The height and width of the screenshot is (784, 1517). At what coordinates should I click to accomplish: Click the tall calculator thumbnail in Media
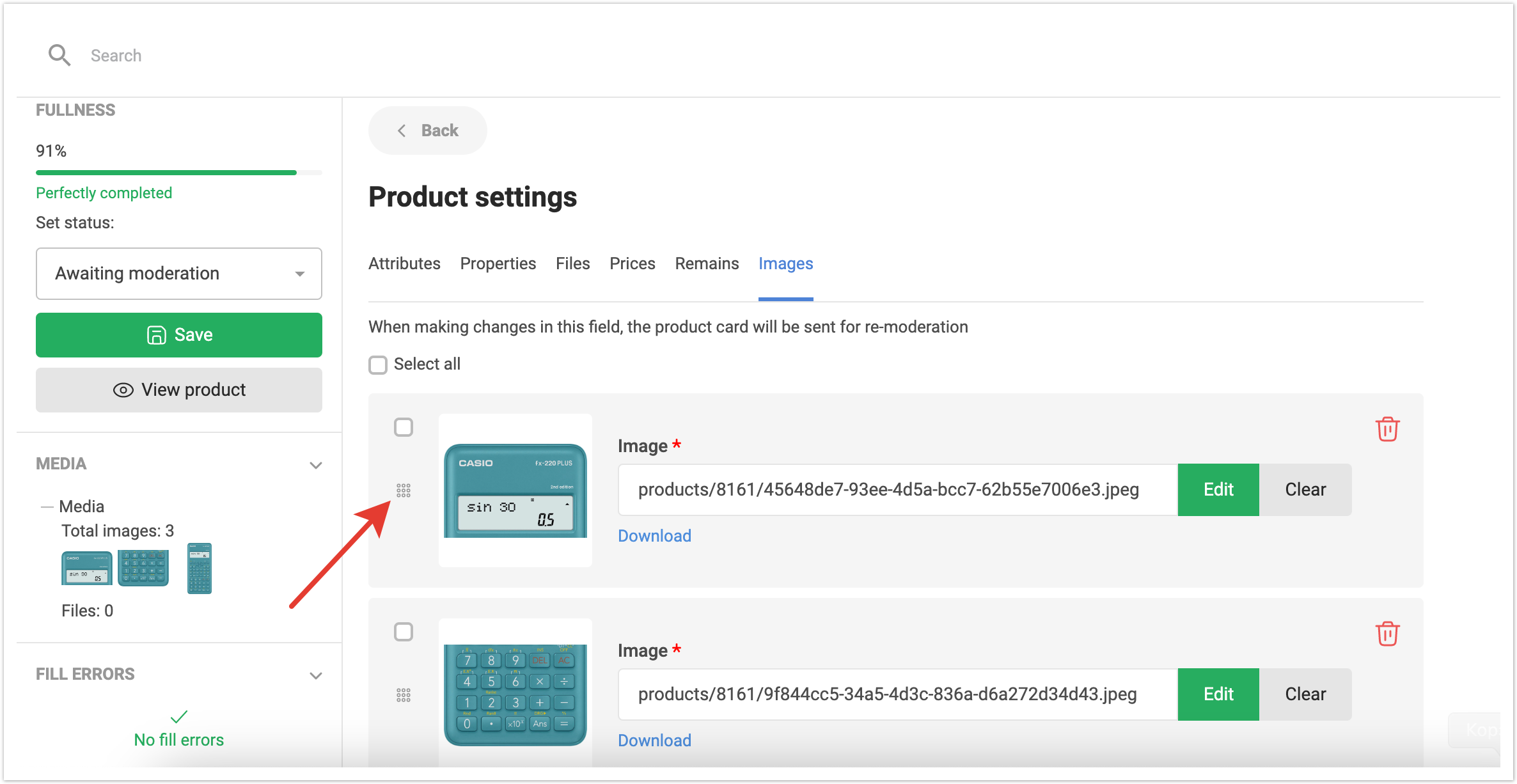click(200, 568)
